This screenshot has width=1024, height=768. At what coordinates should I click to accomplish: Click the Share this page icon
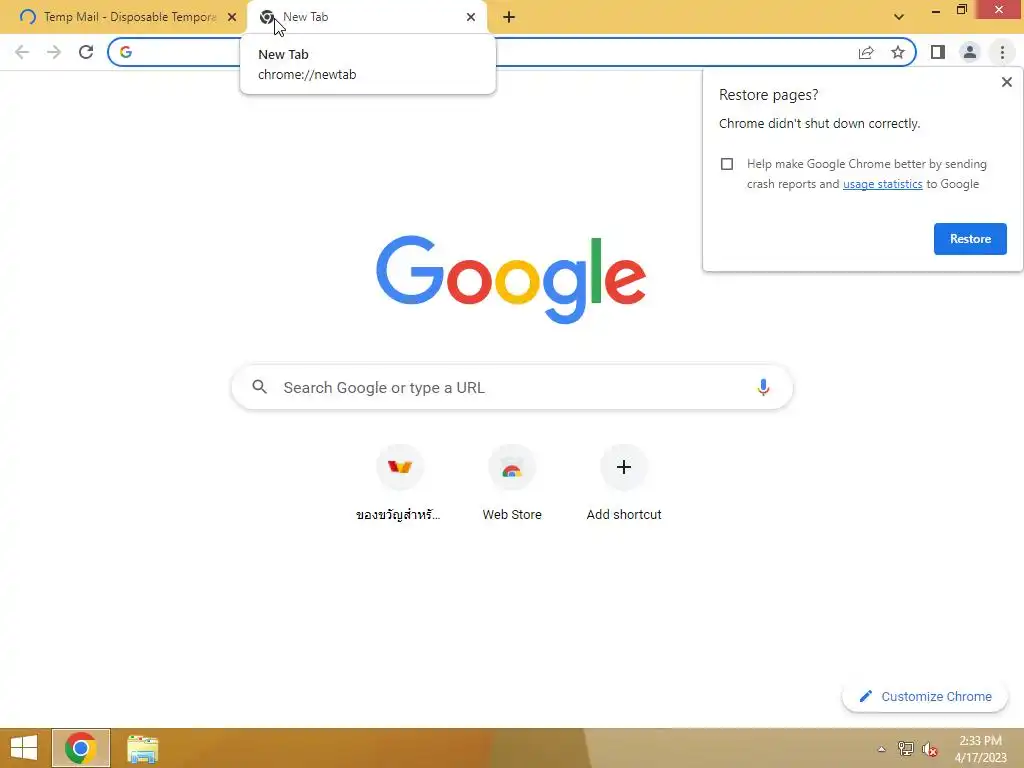[866, 52]
